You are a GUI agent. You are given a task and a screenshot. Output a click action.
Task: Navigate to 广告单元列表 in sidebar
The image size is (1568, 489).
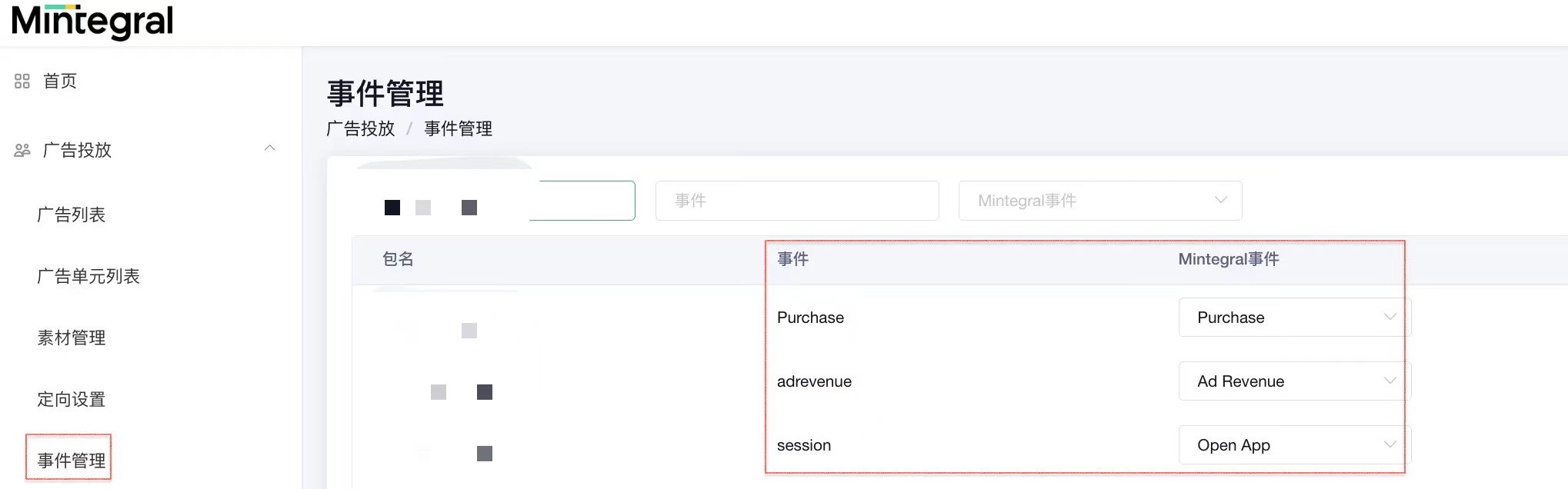tap(88, 276)
